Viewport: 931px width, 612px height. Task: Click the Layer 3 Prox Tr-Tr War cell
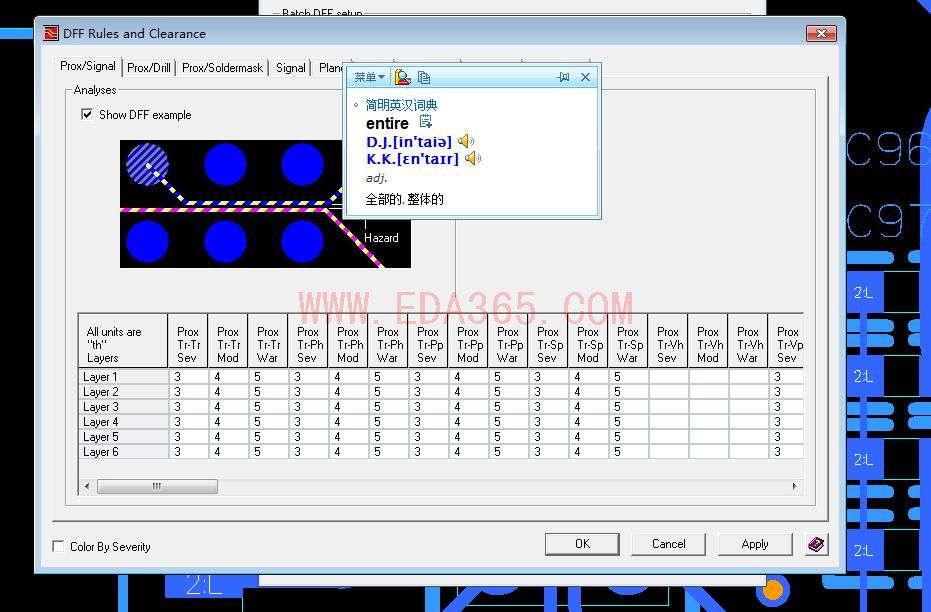pos(268,407)
